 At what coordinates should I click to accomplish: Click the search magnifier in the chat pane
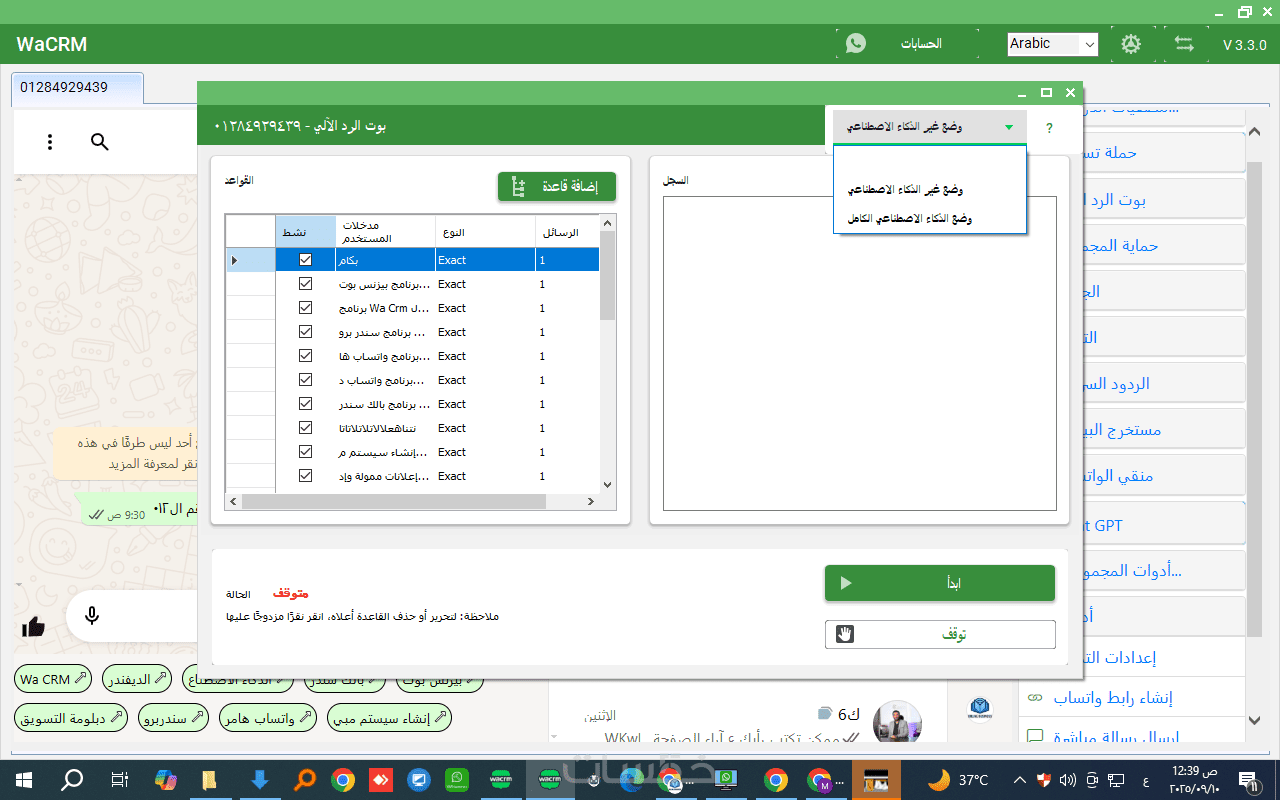(x=99, y=142)
